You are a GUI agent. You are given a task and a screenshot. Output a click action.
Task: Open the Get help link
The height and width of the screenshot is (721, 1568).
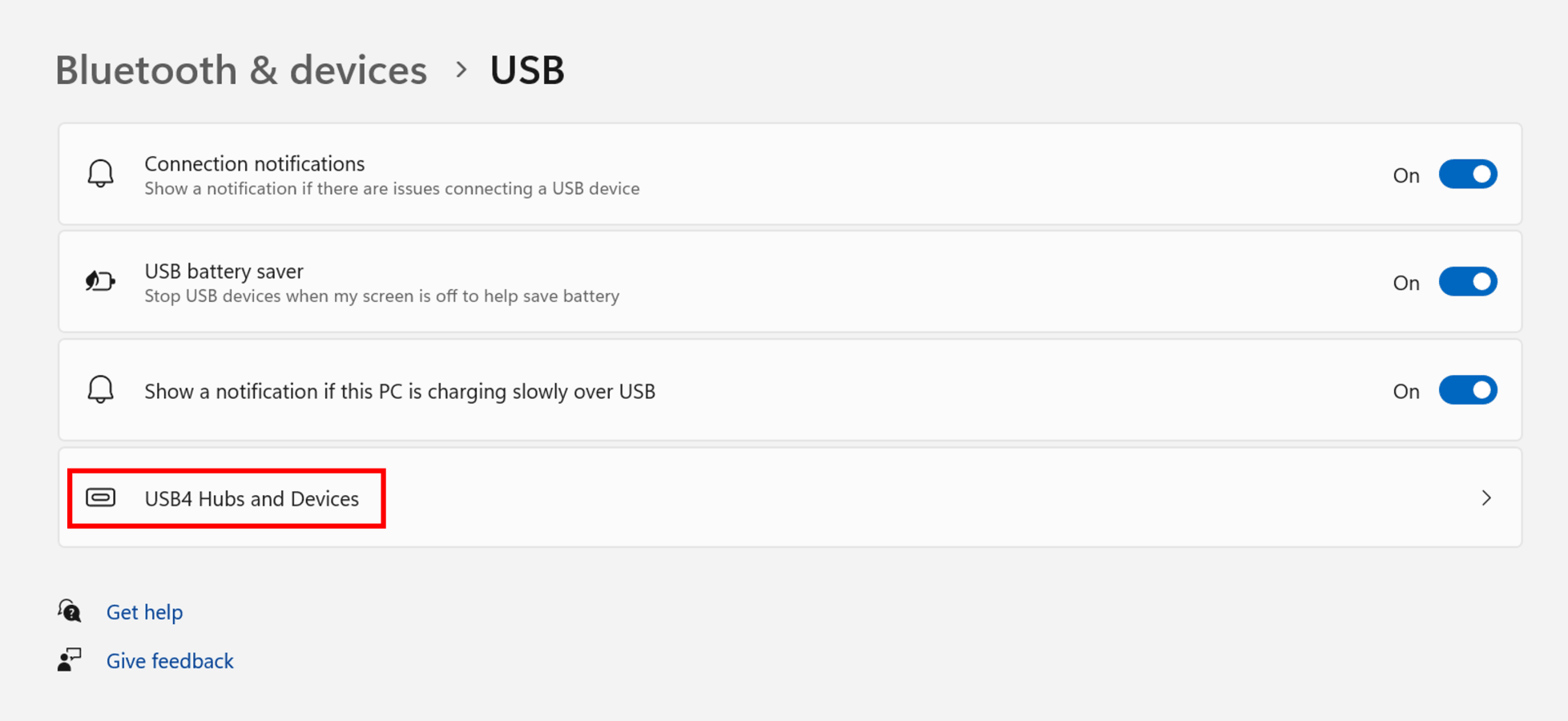click(144, 611)
